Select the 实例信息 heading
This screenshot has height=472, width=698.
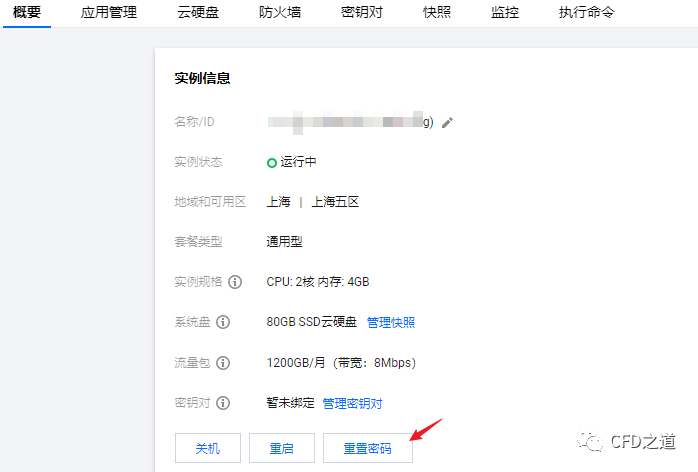coord(202,78)
